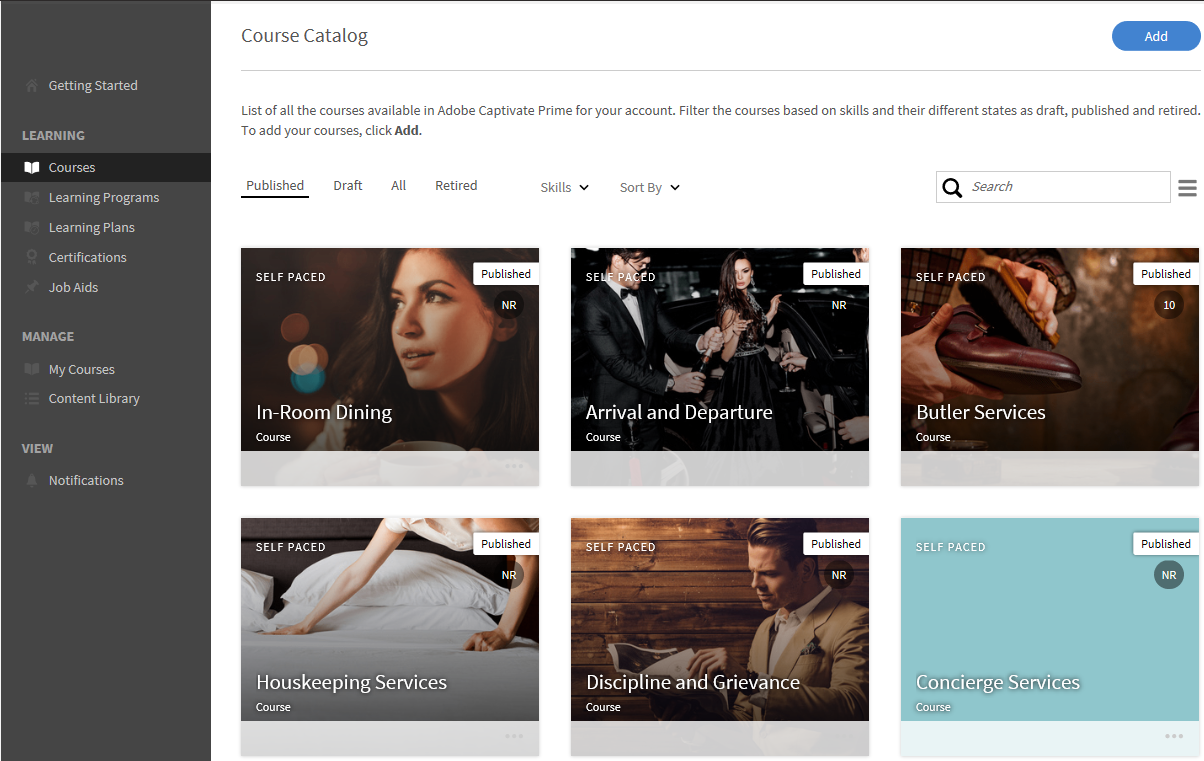Click the Job Aids pin icon
Image resolution: width=1204 pixels, height=761 pixels.
tap(32, 287)
